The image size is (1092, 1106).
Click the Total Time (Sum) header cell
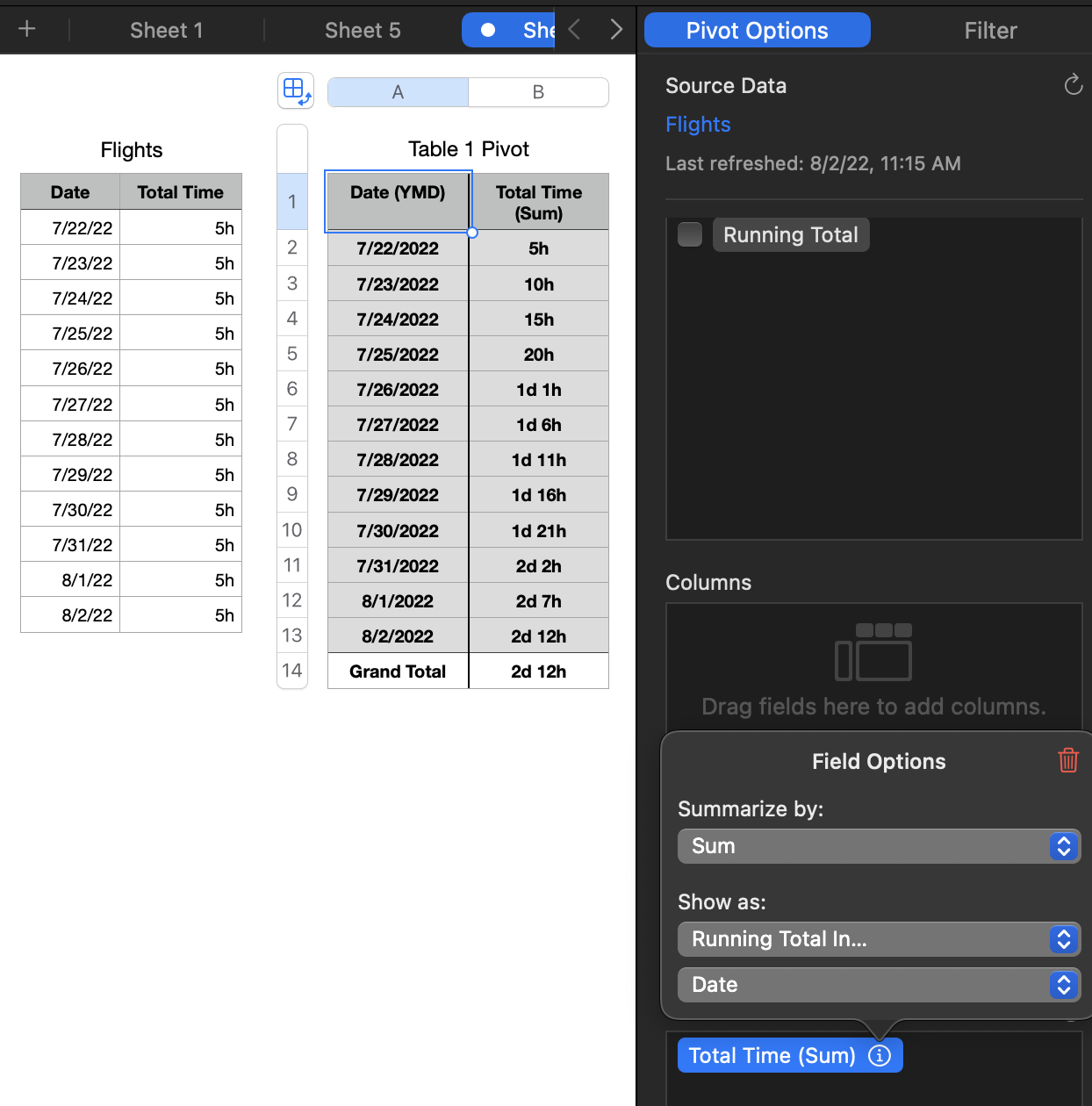539,202
